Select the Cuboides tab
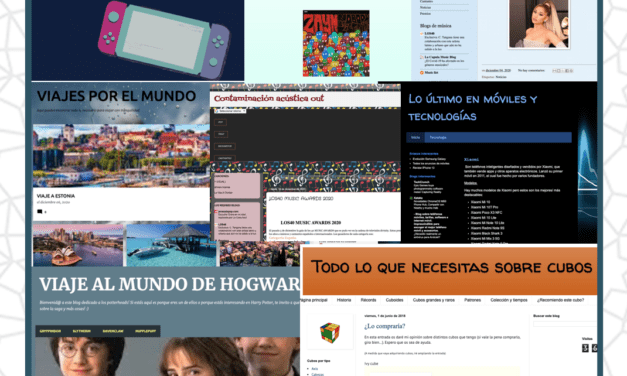Image resolution: width=627 pixels, height=376 pixels. point(395,300)
